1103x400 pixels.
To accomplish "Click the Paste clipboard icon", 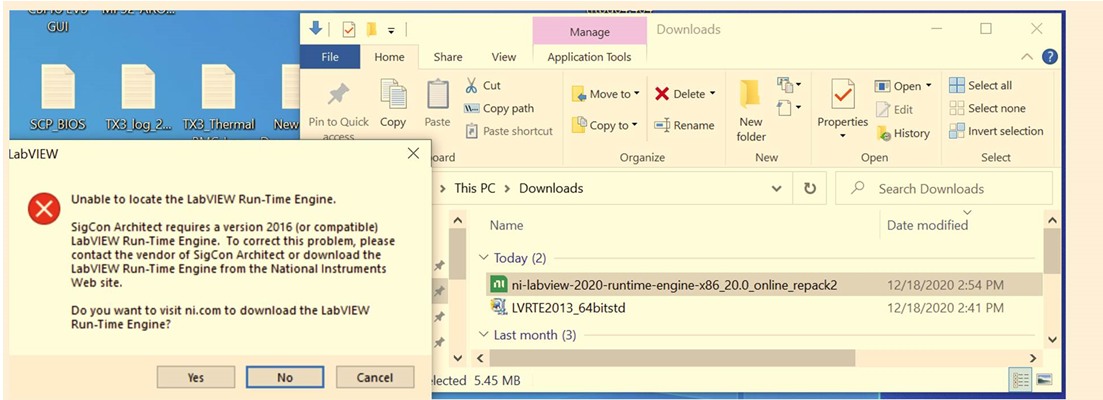I will tap(438, 93).
